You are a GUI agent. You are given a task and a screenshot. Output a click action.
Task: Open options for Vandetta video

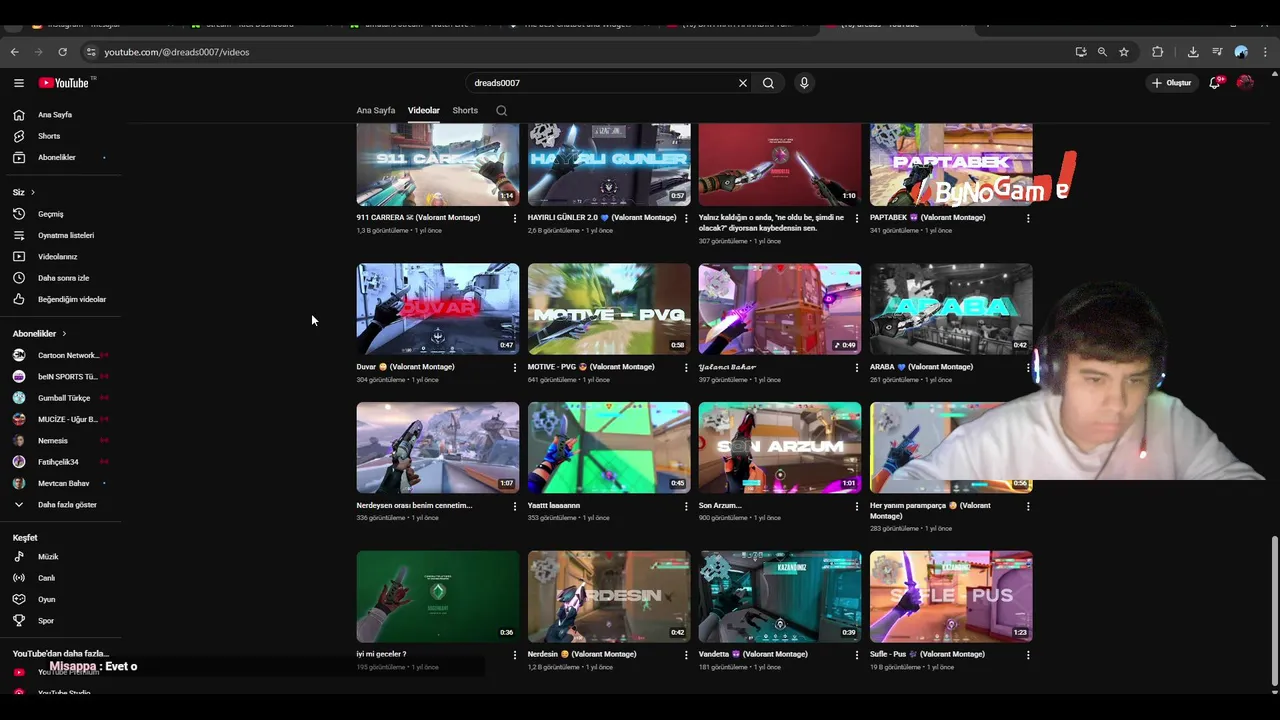(x=857, y=655)
